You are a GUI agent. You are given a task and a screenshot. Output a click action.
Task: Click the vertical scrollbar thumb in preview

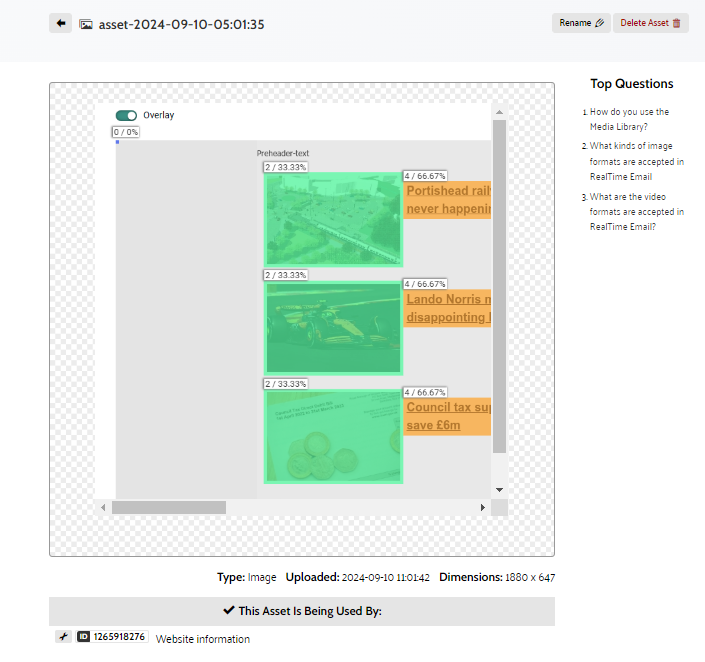[x=500, y=287]
